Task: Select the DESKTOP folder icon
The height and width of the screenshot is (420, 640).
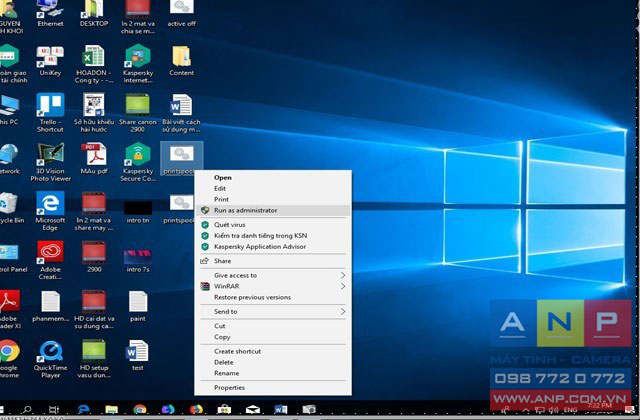Action: point(94,13)
